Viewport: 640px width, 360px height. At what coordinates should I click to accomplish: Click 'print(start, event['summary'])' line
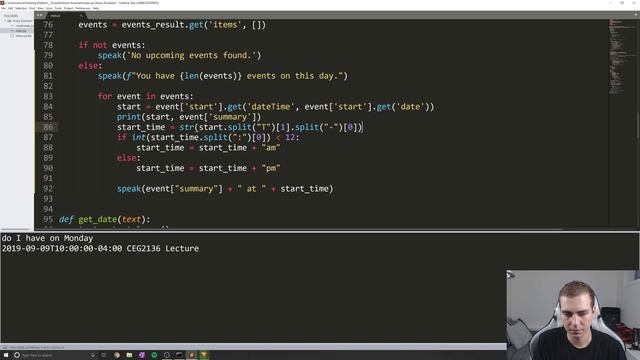pos(189,117)
